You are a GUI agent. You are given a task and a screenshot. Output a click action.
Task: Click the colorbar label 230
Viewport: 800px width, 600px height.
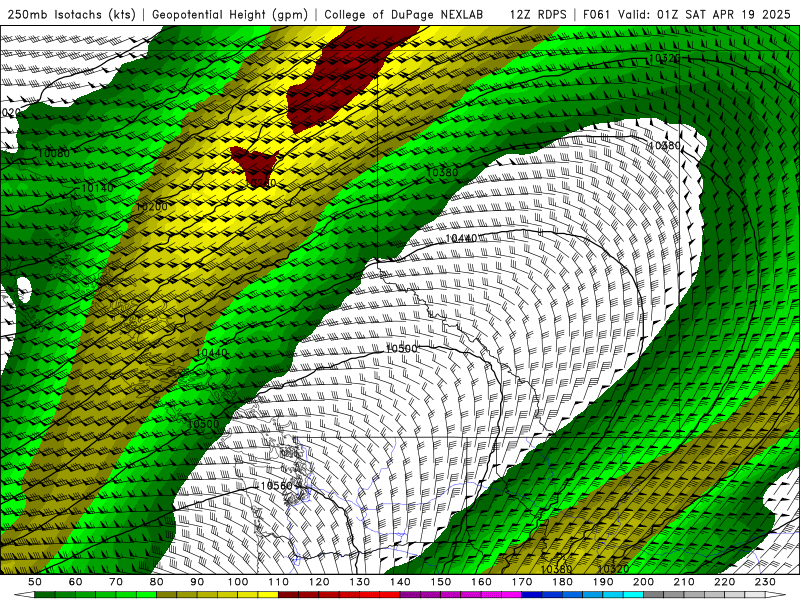tap(766, 582)
